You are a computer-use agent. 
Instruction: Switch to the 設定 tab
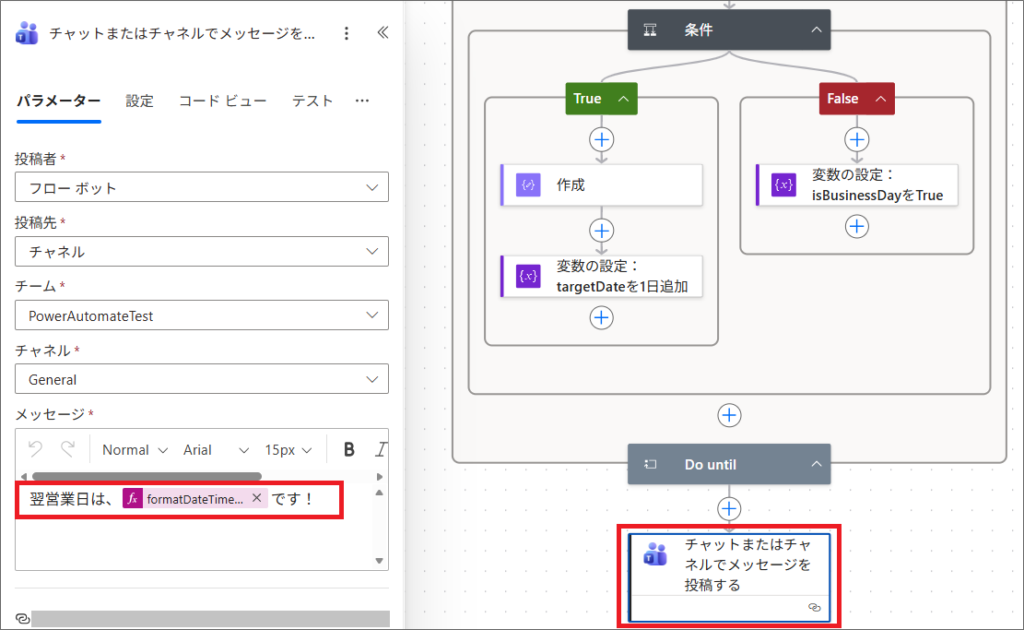[139, 101]
